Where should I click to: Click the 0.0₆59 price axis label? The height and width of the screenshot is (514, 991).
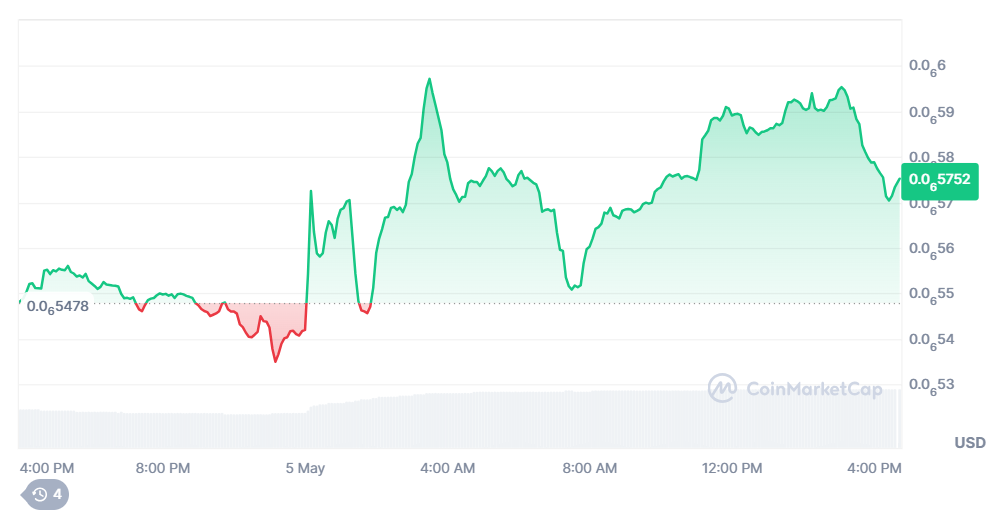(x=930, y=112)
